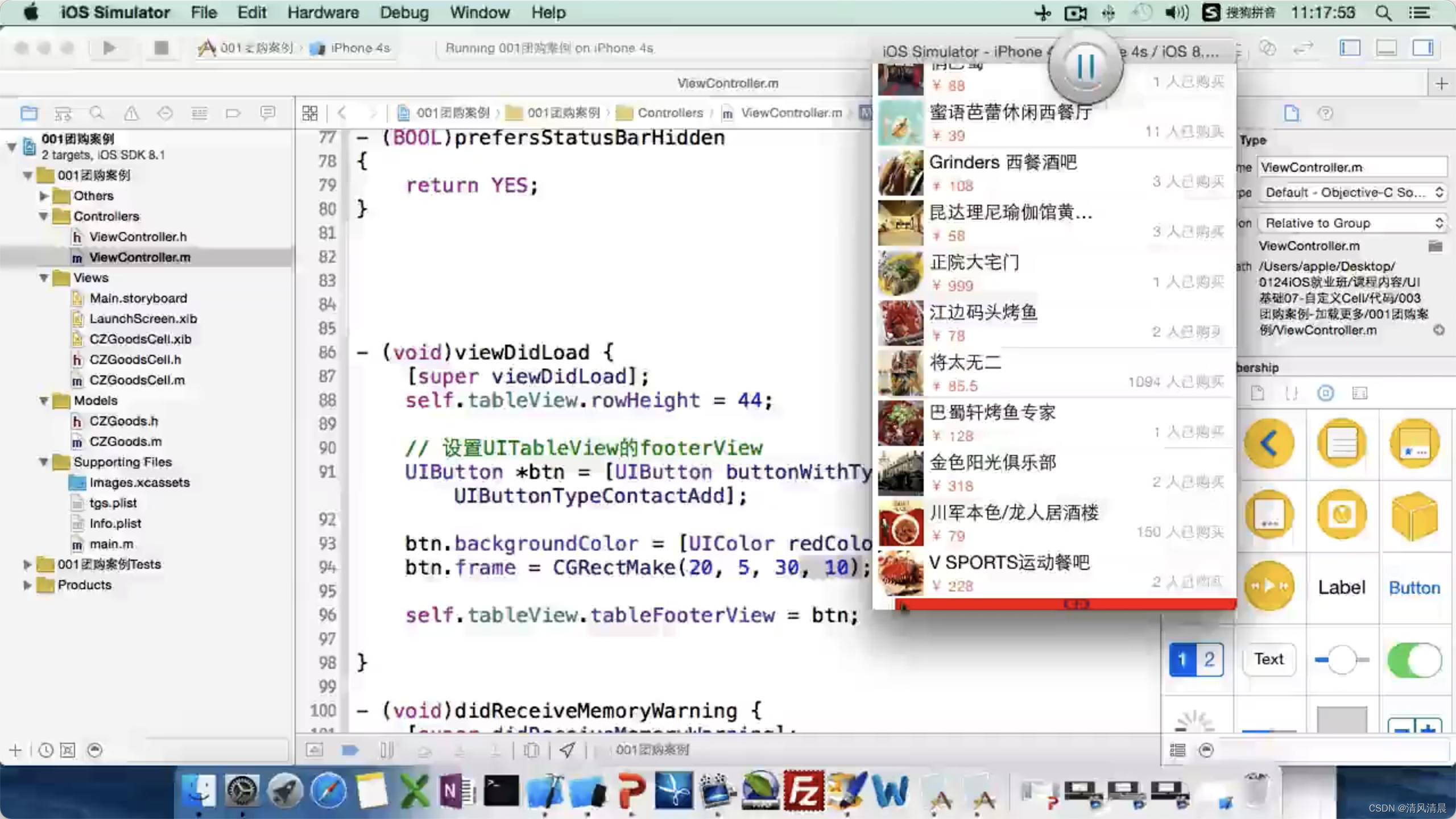Open the Issue navigator warning icon
Screen dimensions: 1456x819
[x=131, y=113]
